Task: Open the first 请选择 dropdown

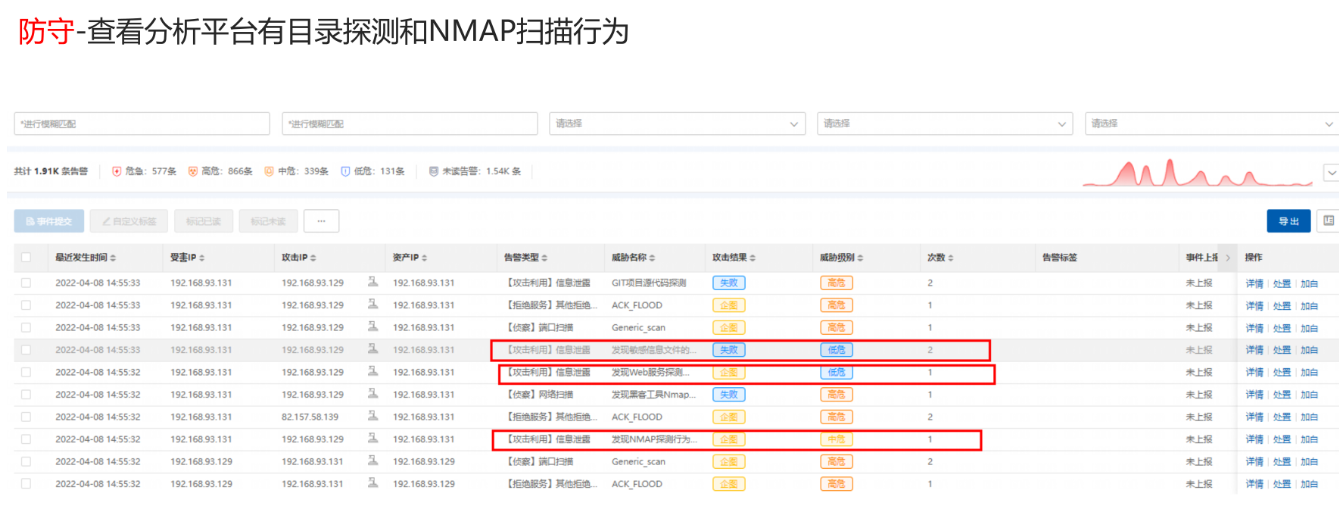Action: [x=677, y=124]
